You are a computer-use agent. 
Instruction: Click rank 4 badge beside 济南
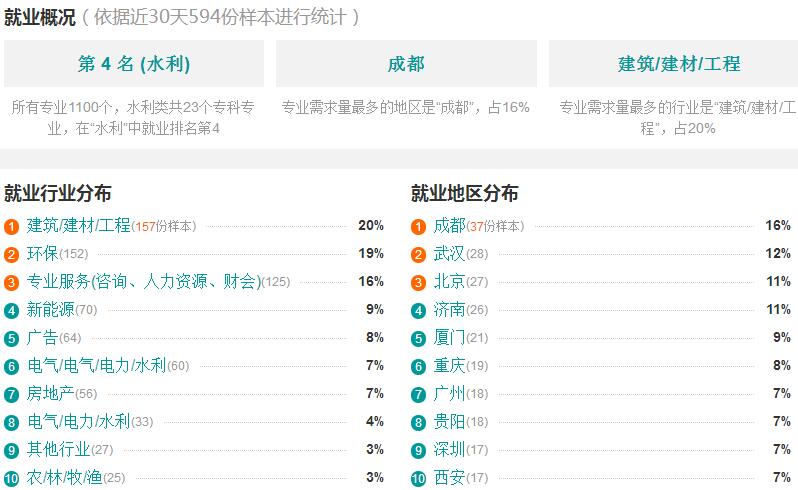(418, 310)
